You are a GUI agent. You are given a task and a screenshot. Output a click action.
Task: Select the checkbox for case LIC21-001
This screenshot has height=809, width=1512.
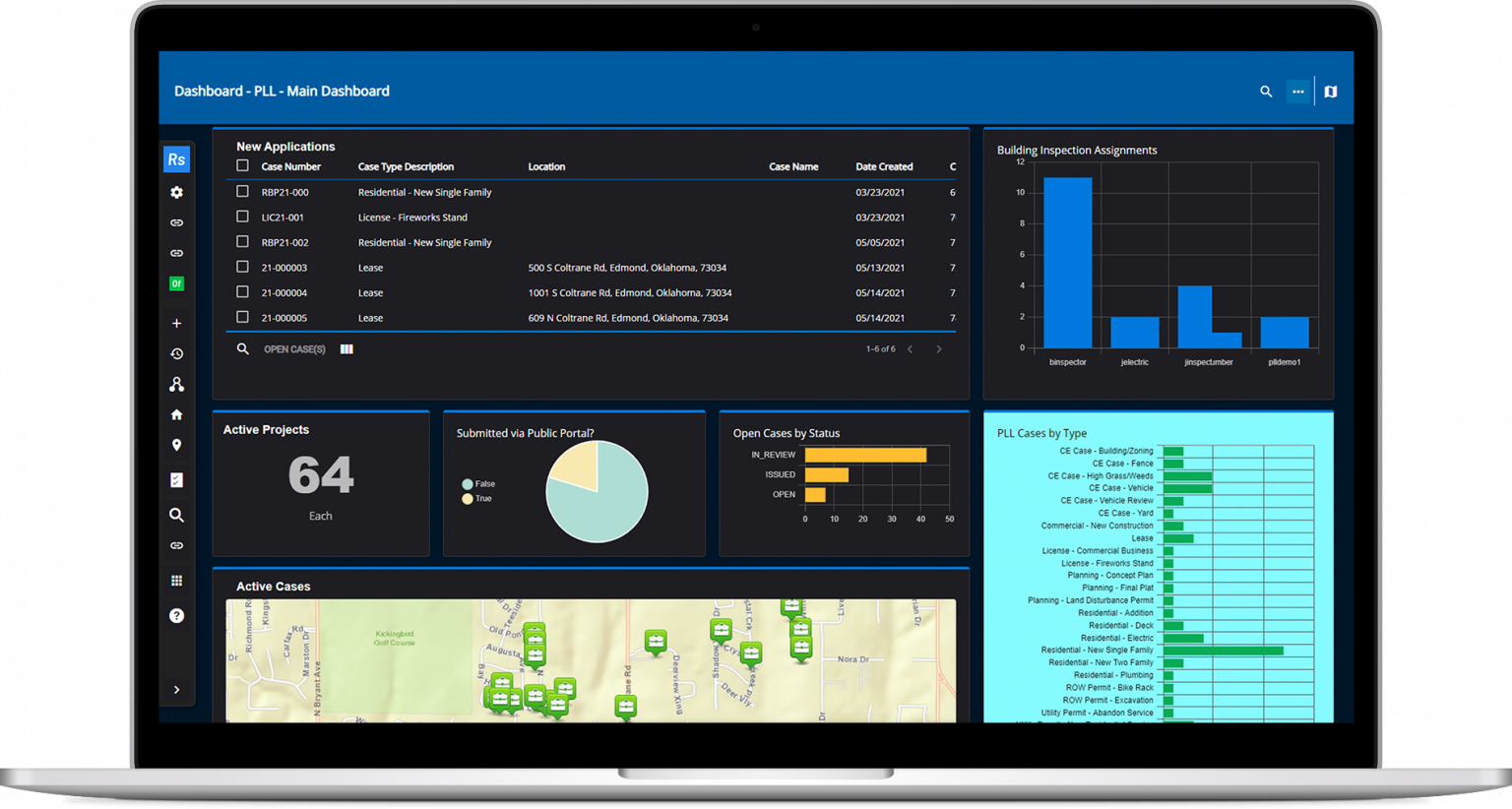point(242,217)
